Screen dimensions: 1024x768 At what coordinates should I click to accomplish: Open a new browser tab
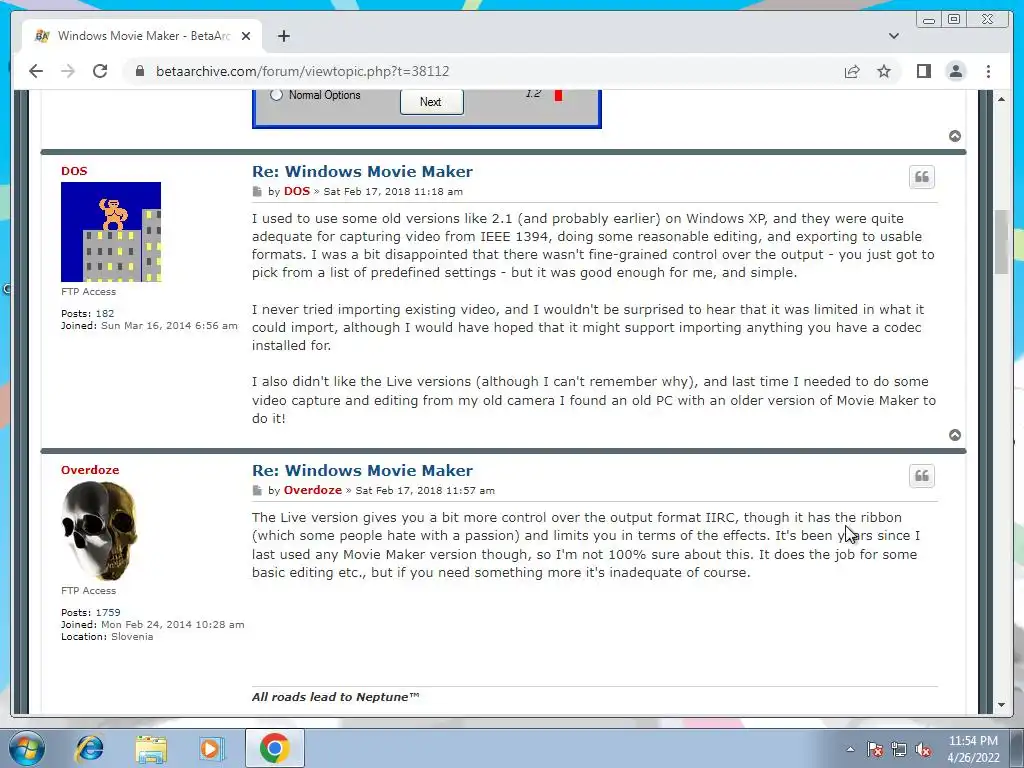pyautogui.click(x=283, y=36)
